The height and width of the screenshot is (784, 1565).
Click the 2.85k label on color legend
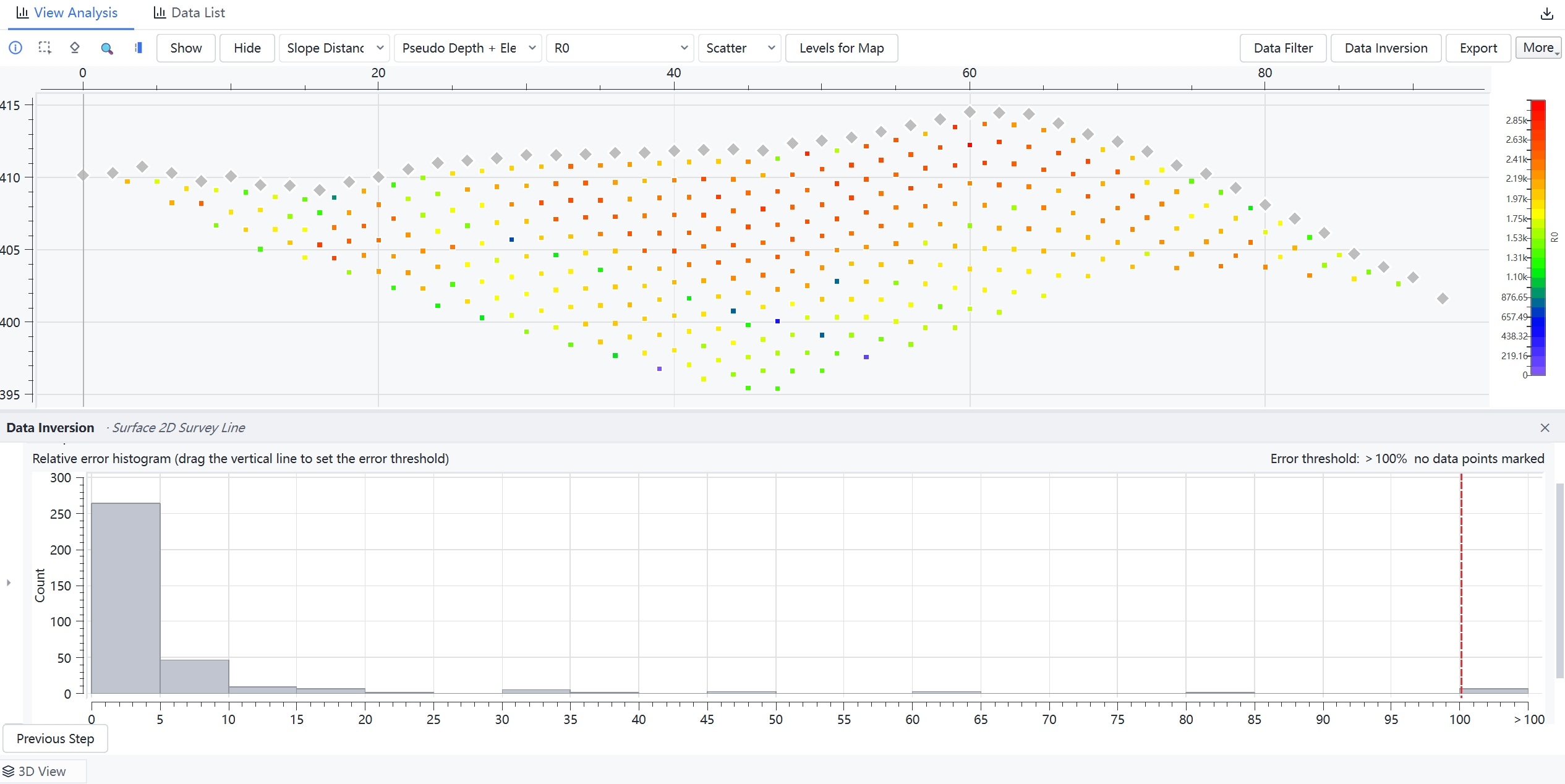coord(1516,120)
